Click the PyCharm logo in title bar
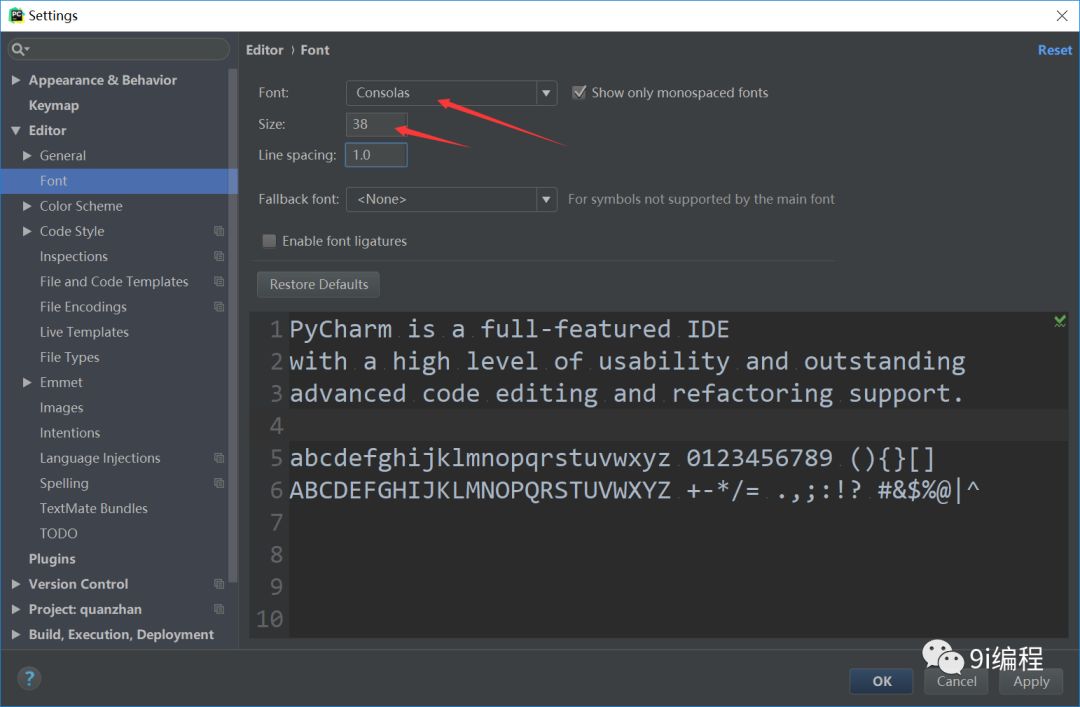Screen dimensions: 1080x707 coord(15,15)
